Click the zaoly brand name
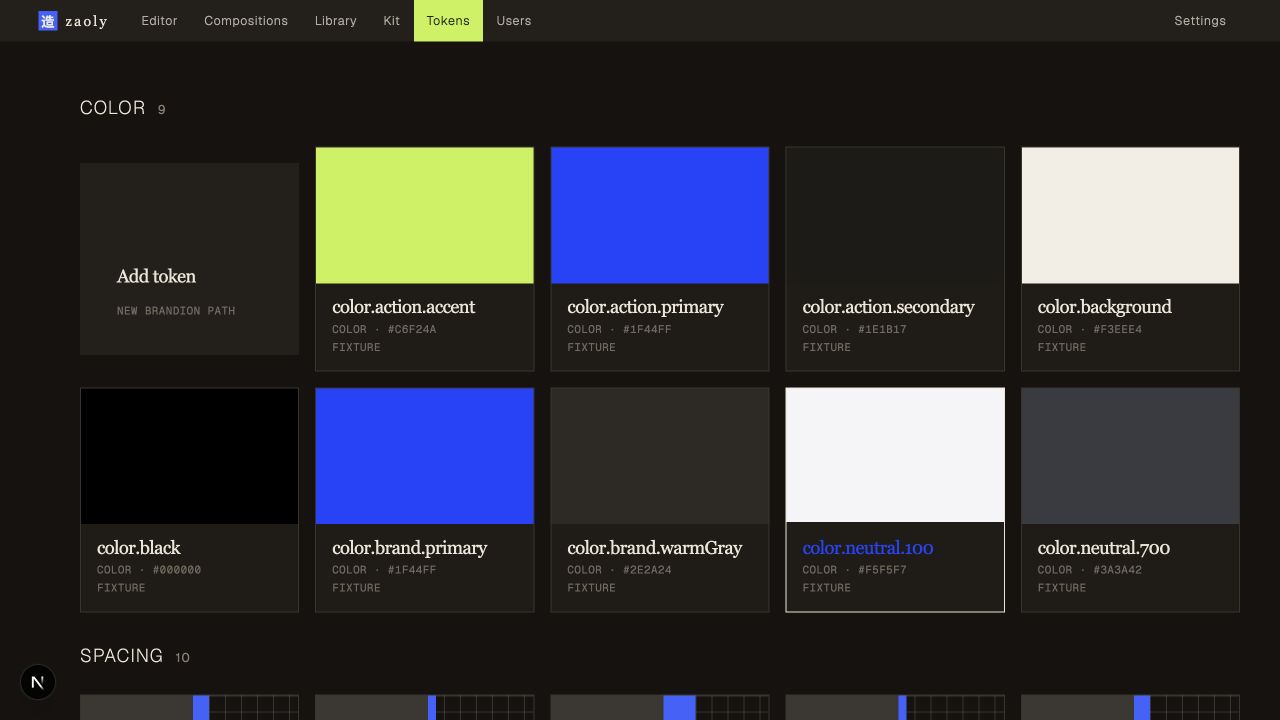The image size is (1280, 720). coord(86,21)
